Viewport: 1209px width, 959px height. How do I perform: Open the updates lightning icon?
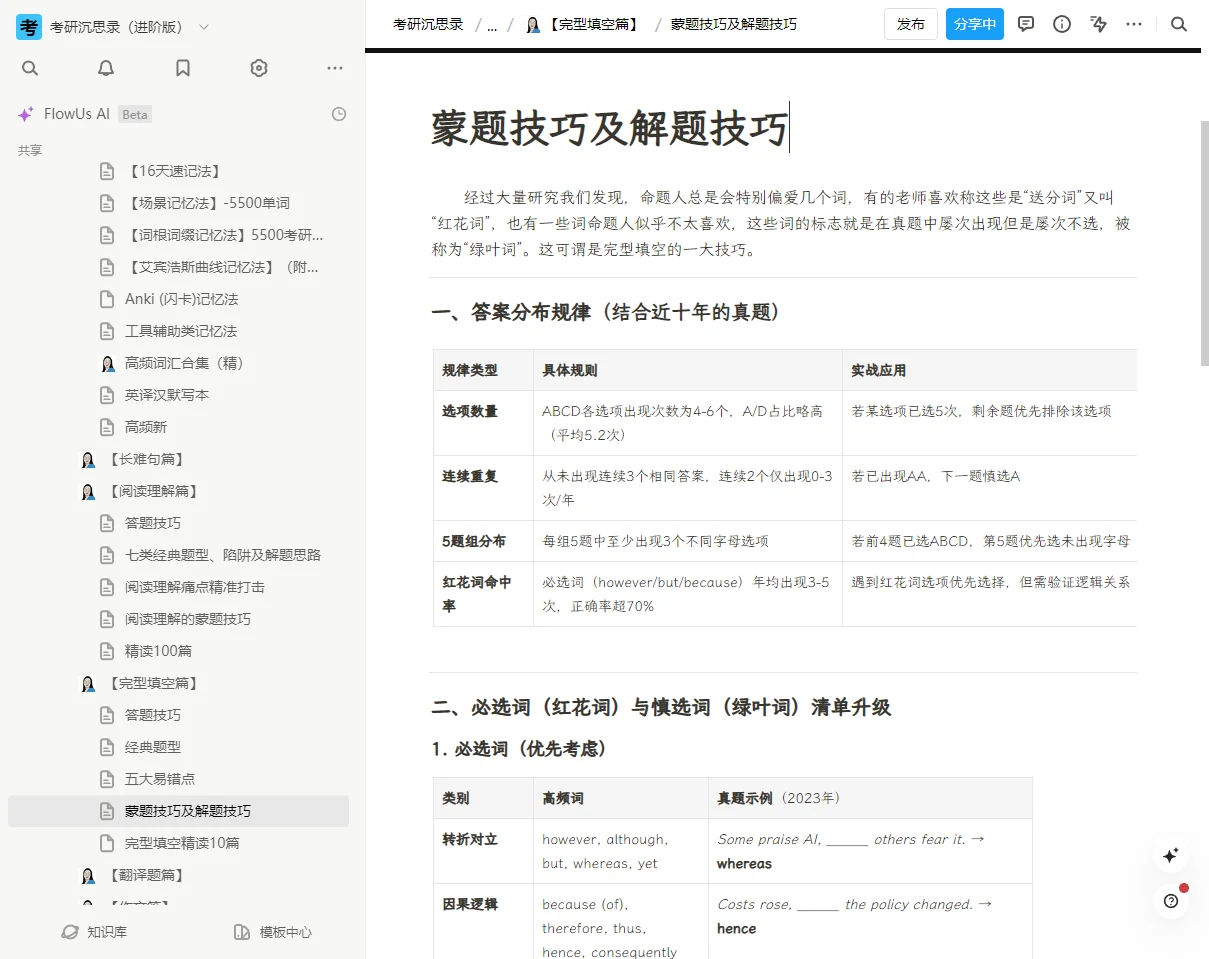(1098, 24)
